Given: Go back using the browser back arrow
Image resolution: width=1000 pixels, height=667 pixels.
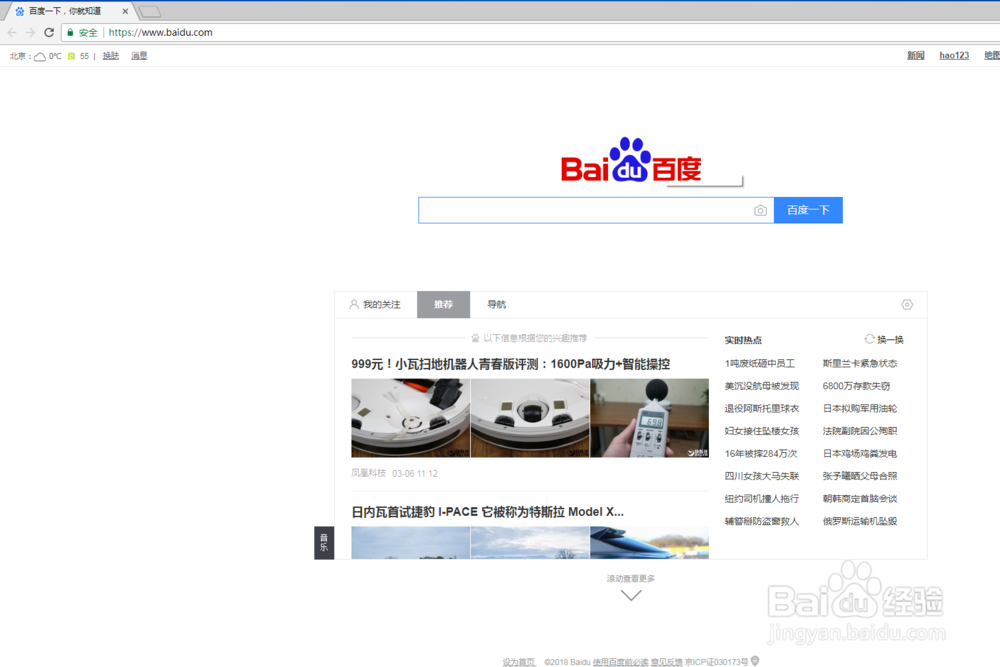Looking at the screenshot, I should pyautogui.click(x=12, y=32).
